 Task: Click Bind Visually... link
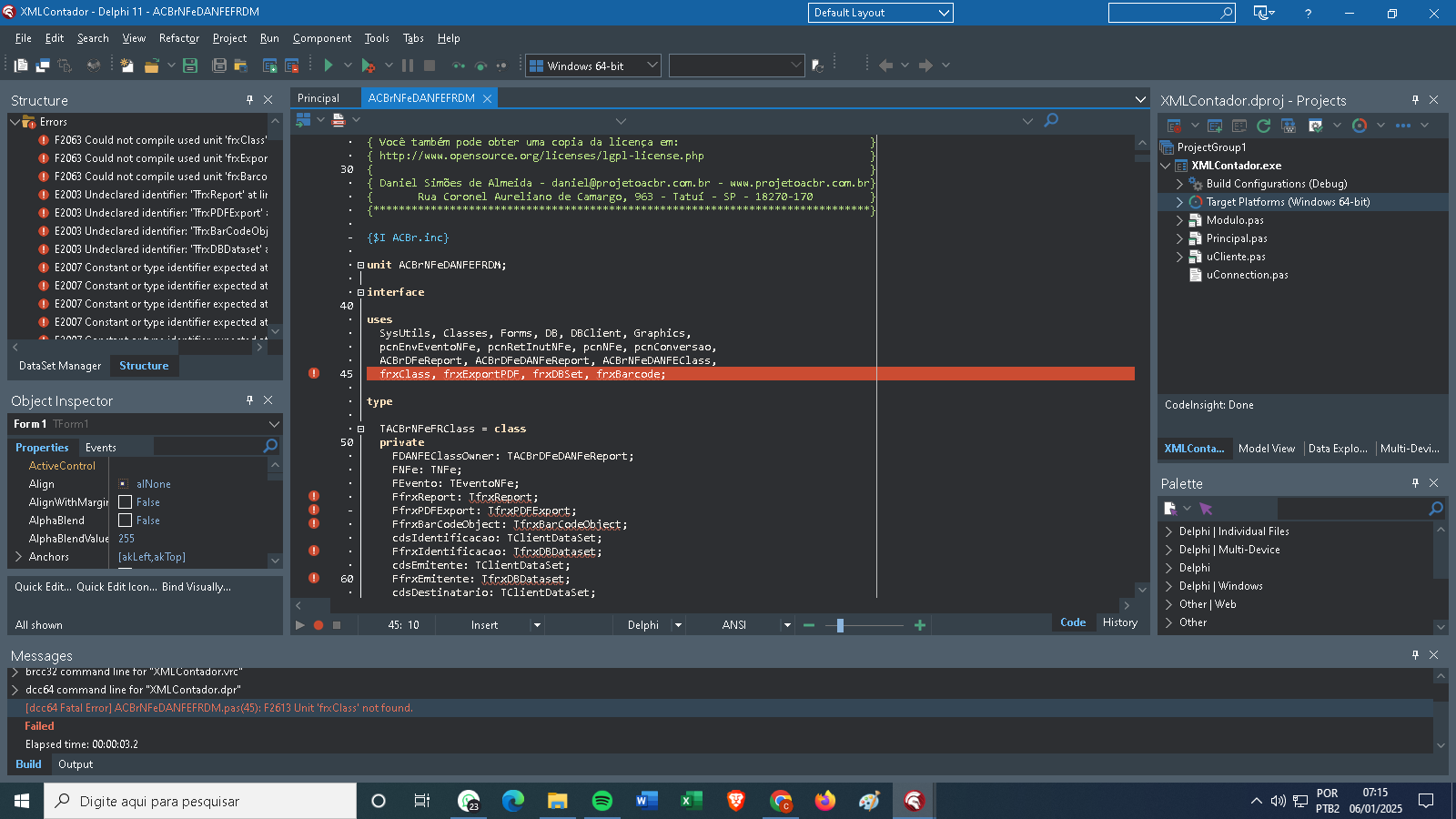click(x=197, y=587)
